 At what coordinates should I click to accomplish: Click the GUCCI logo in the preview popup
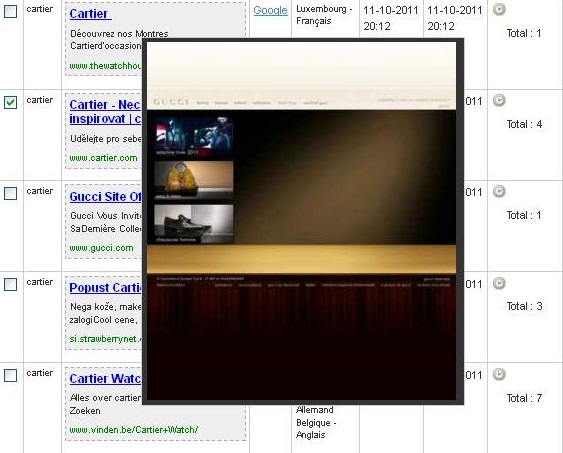point(171,102)
